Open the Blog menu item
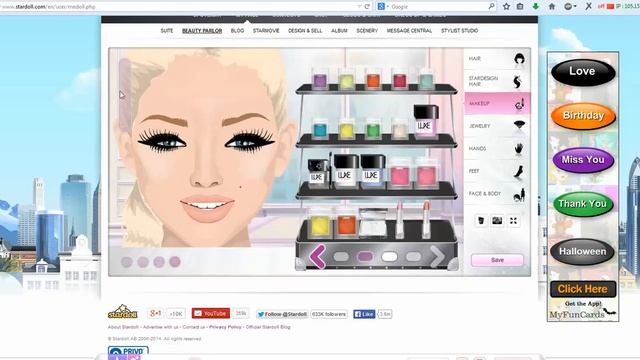 tap(237, 31)
